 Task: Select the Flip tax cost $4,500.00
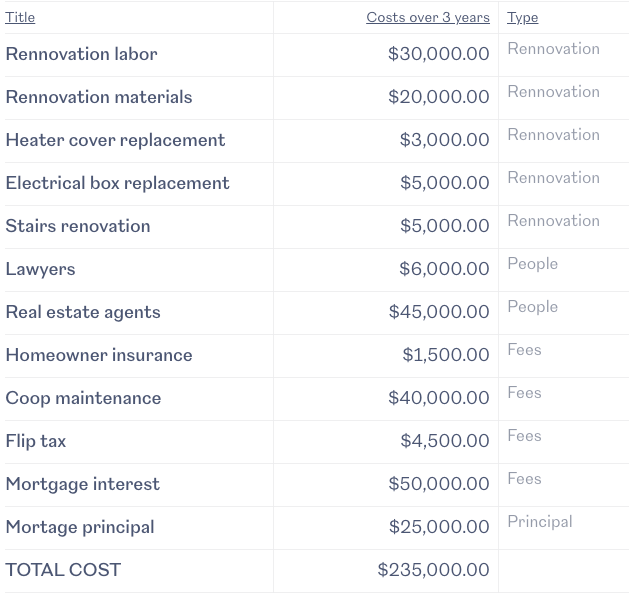(445, 440)
